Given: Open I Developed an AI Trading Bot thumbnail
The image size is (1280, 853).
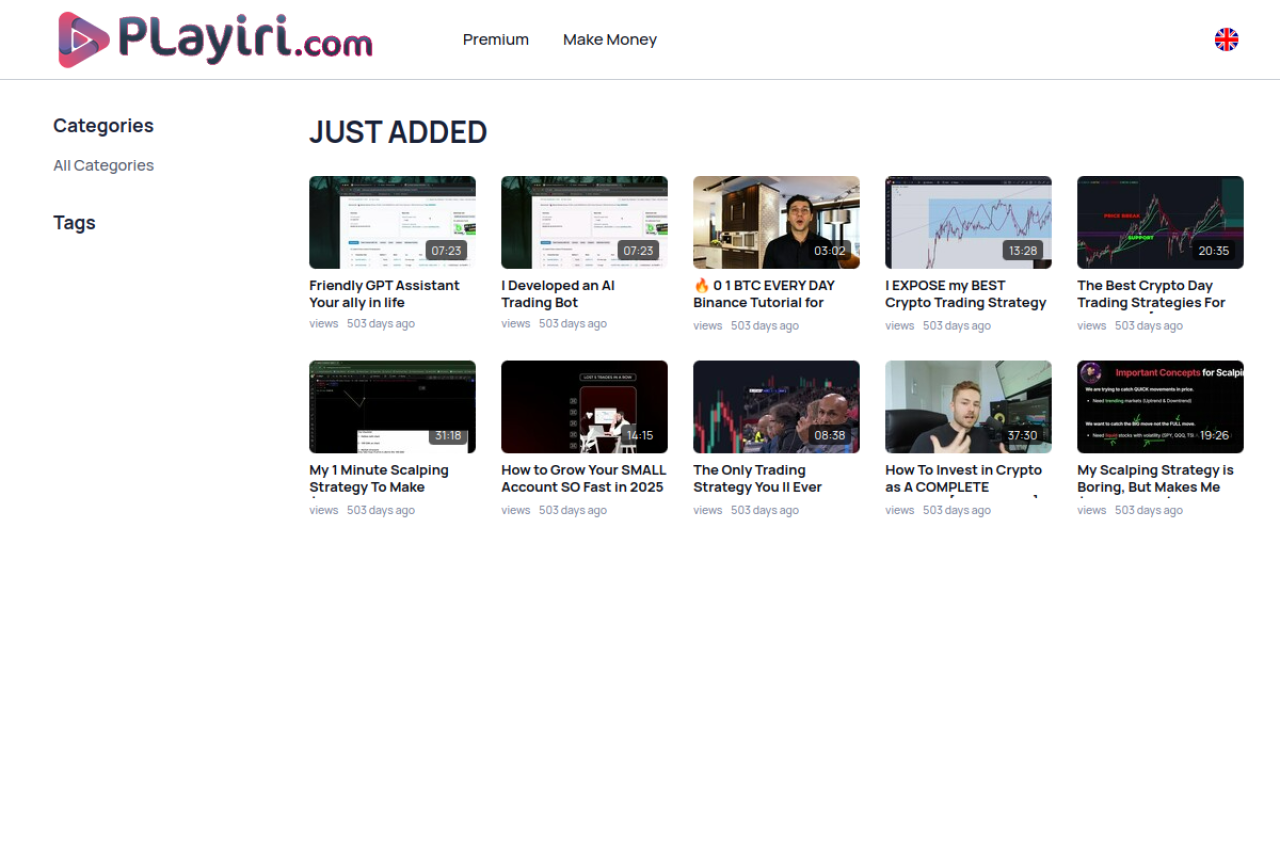Looking at the screenshot, I should [x=584, y=222].
